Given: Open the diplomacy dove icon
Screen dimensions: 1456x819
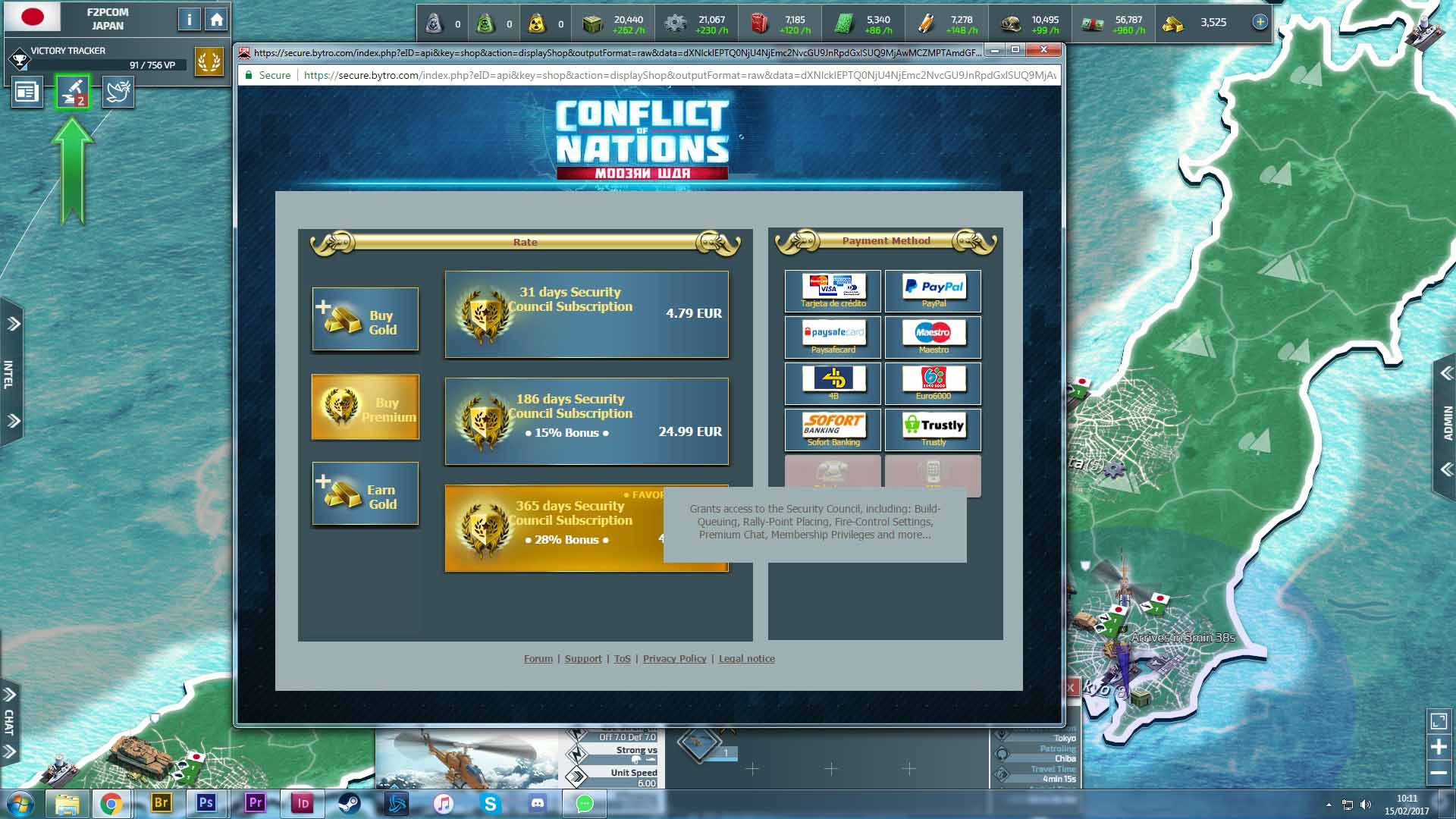Looking at the screenshot, I should 118,92.
